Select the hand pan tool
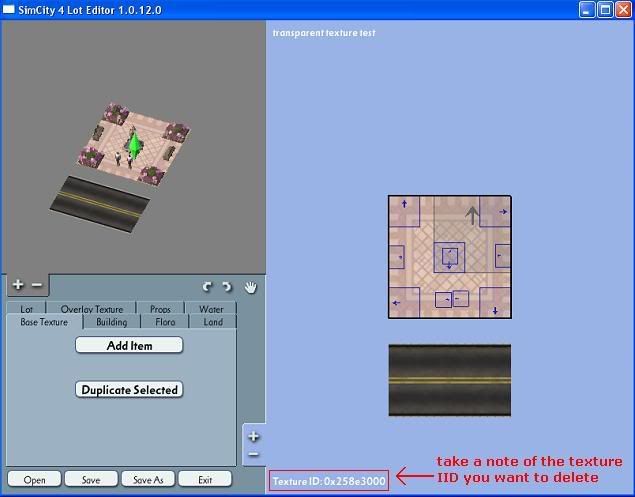The width and height of the screenshot is (635, 497). pos(251,287)
